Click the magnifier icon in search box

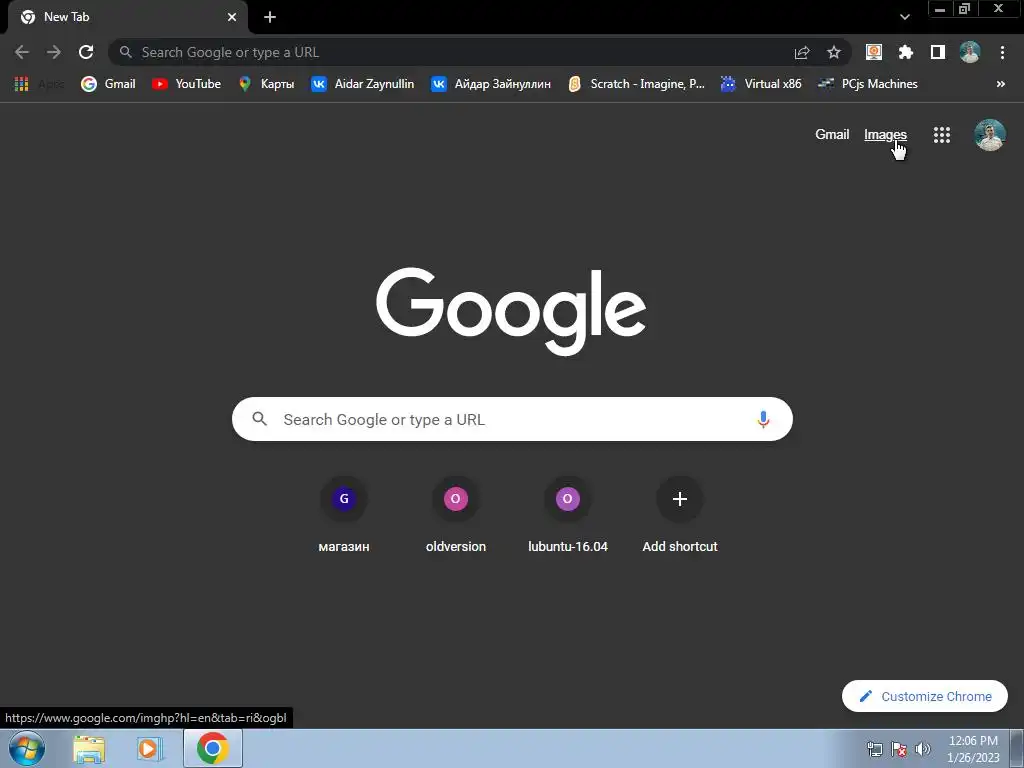[260, 419]
